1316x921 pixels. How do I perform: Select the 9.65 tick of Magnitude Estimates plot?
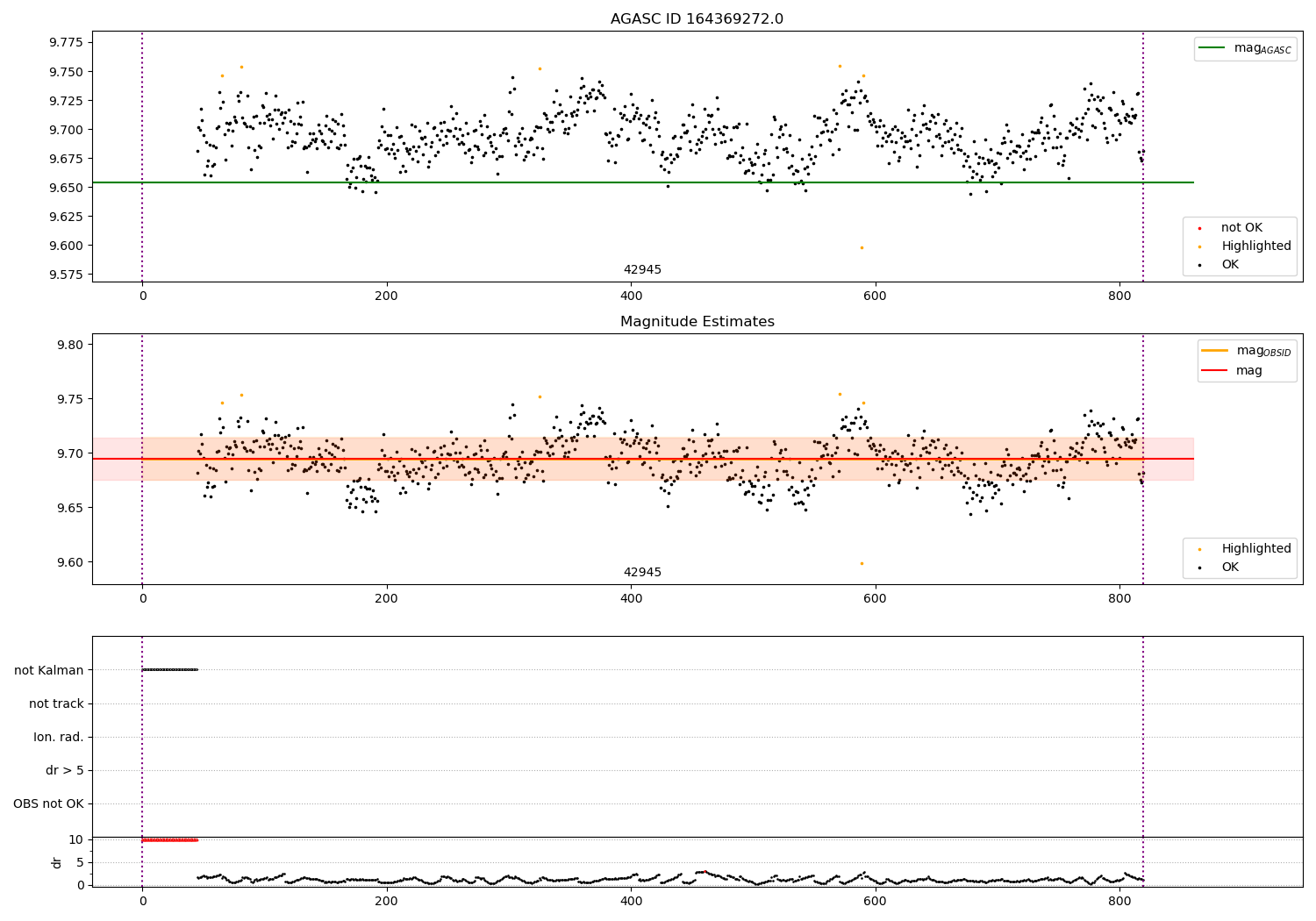coord(69,508)
